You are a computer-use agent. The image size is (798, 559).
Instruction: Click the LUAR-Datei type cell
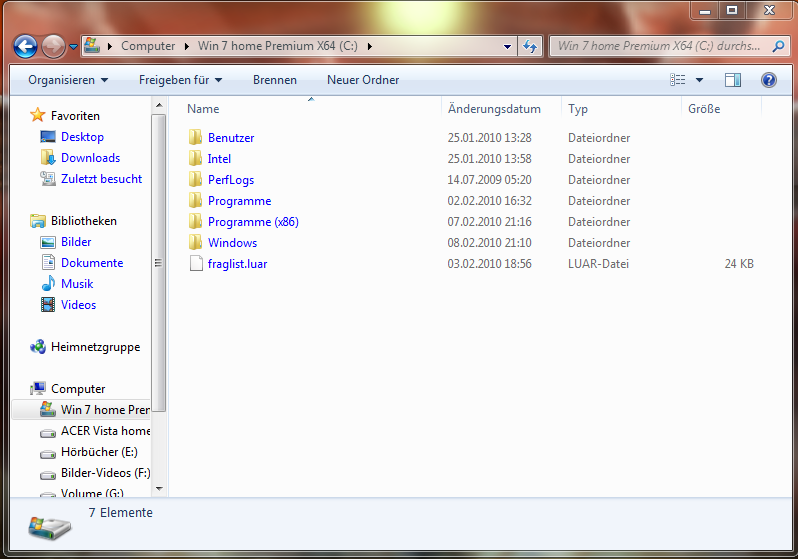pyautogui.click(x=598, y=264)
